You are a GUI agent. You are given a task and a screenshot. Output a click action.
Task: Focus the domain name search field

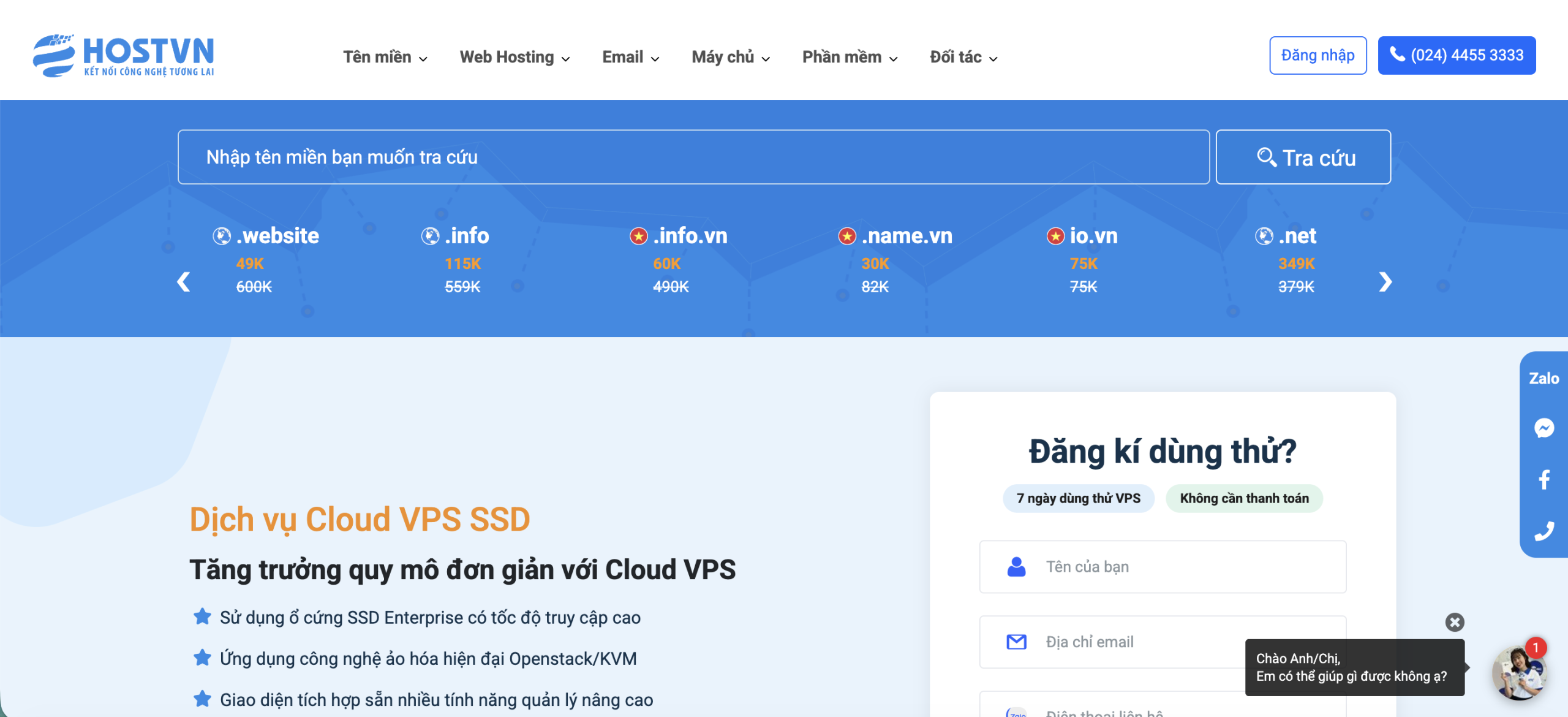pos(693,157)
